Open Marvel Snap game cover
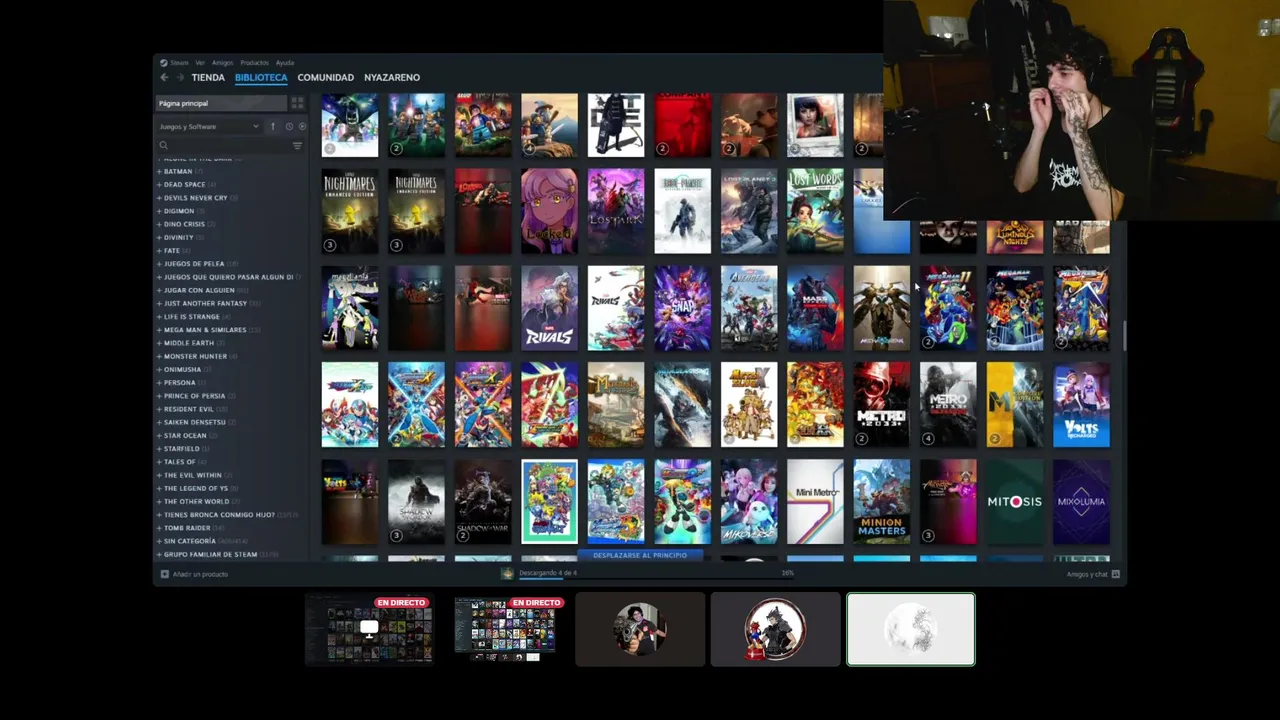This screenshot has width=1280, height=720. point(682,308)
